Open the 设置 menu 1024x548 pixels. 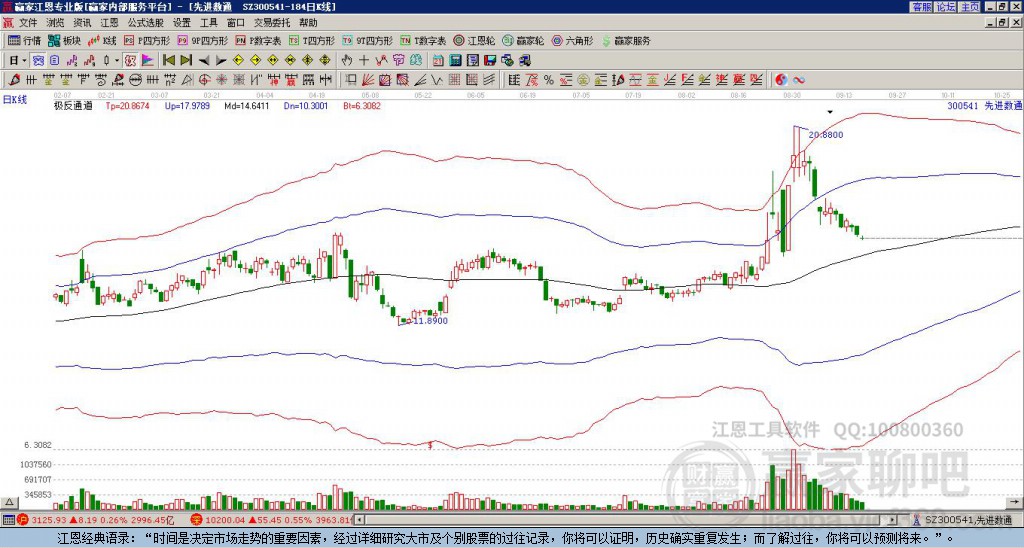coord(182,23)
